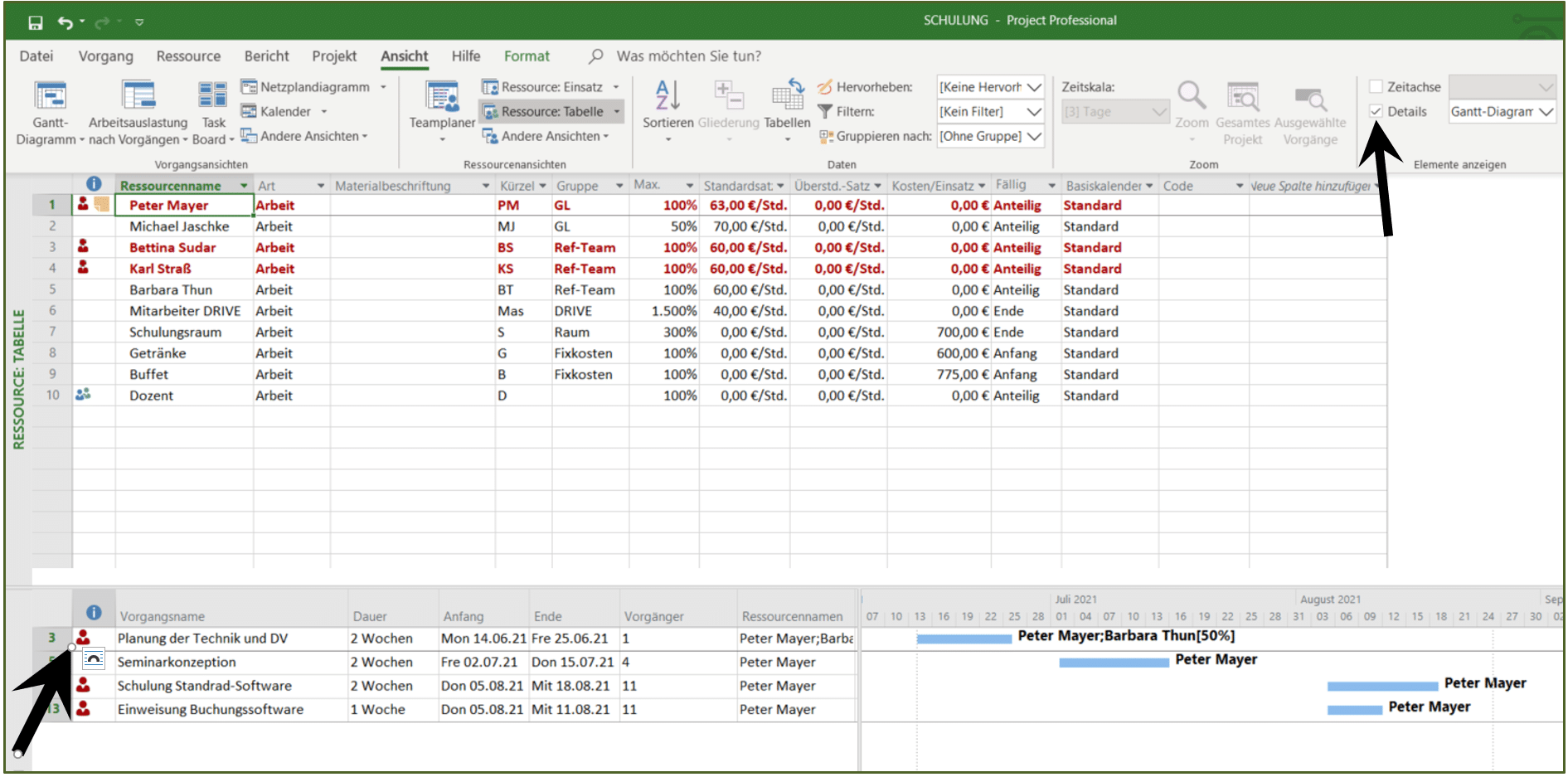Click the Kosten/Einsatz column header
1568x777 pixels.
(x=938, y=186)
